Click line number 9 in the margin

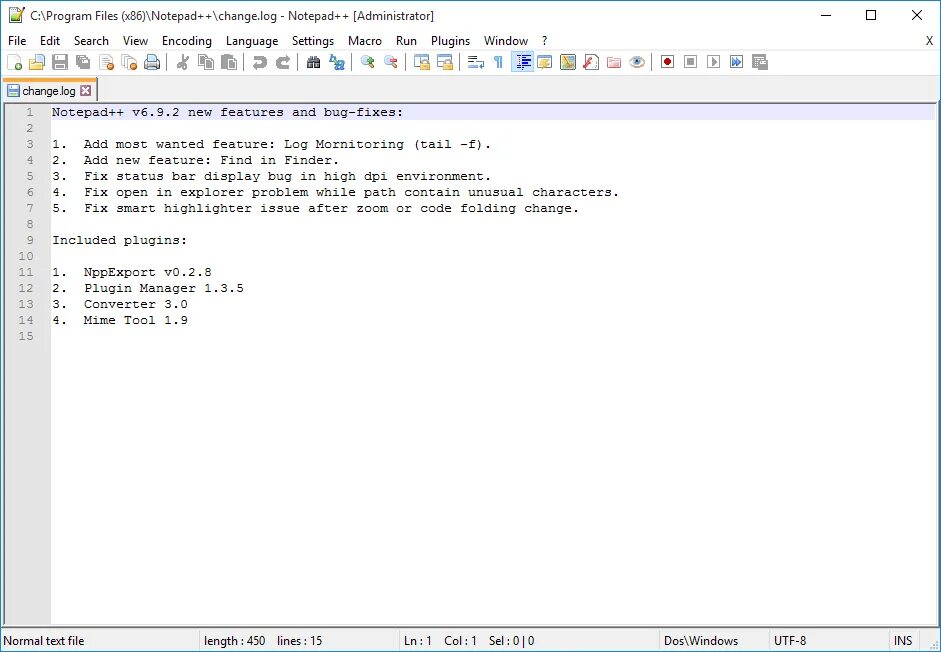[x=30, y=240]
